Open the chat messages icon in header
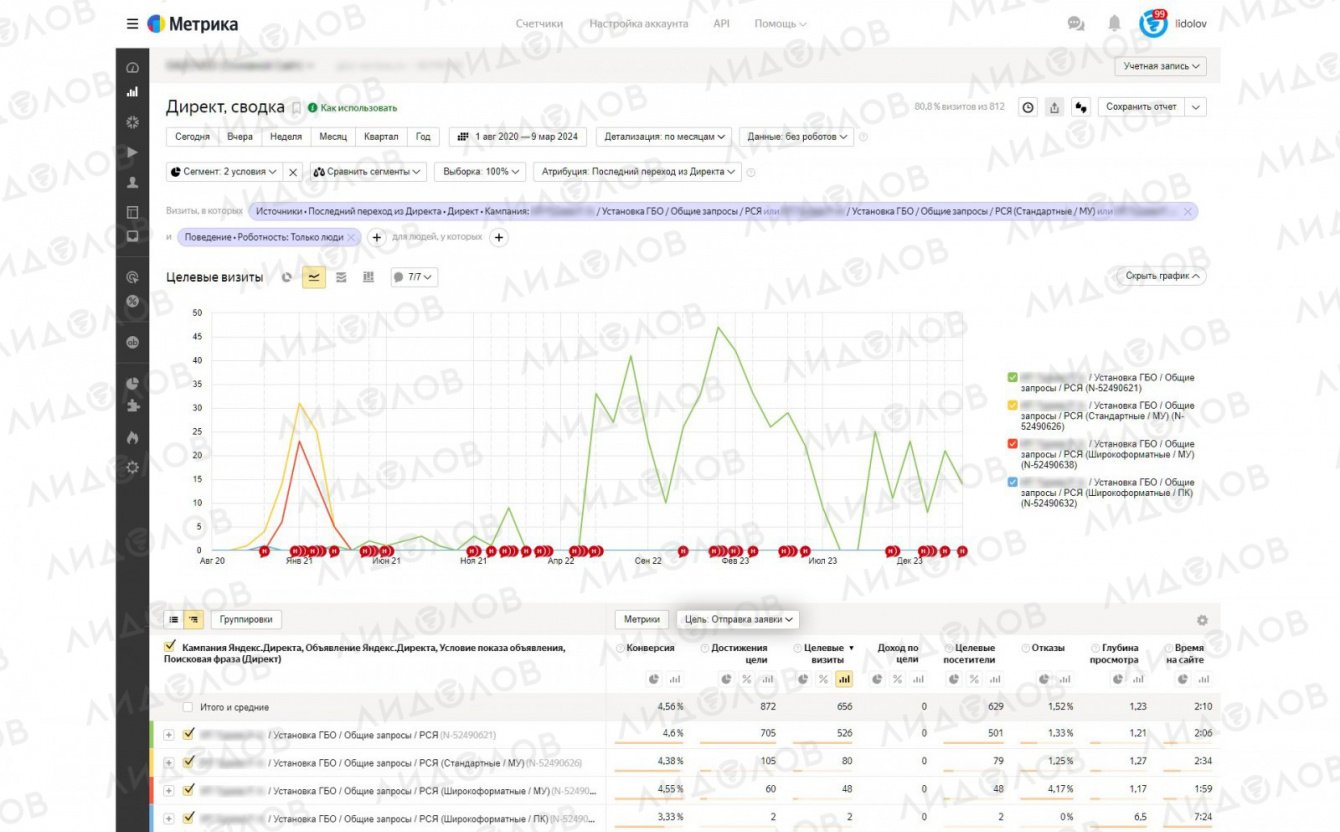1340x832 pixels. (1076, 23)
